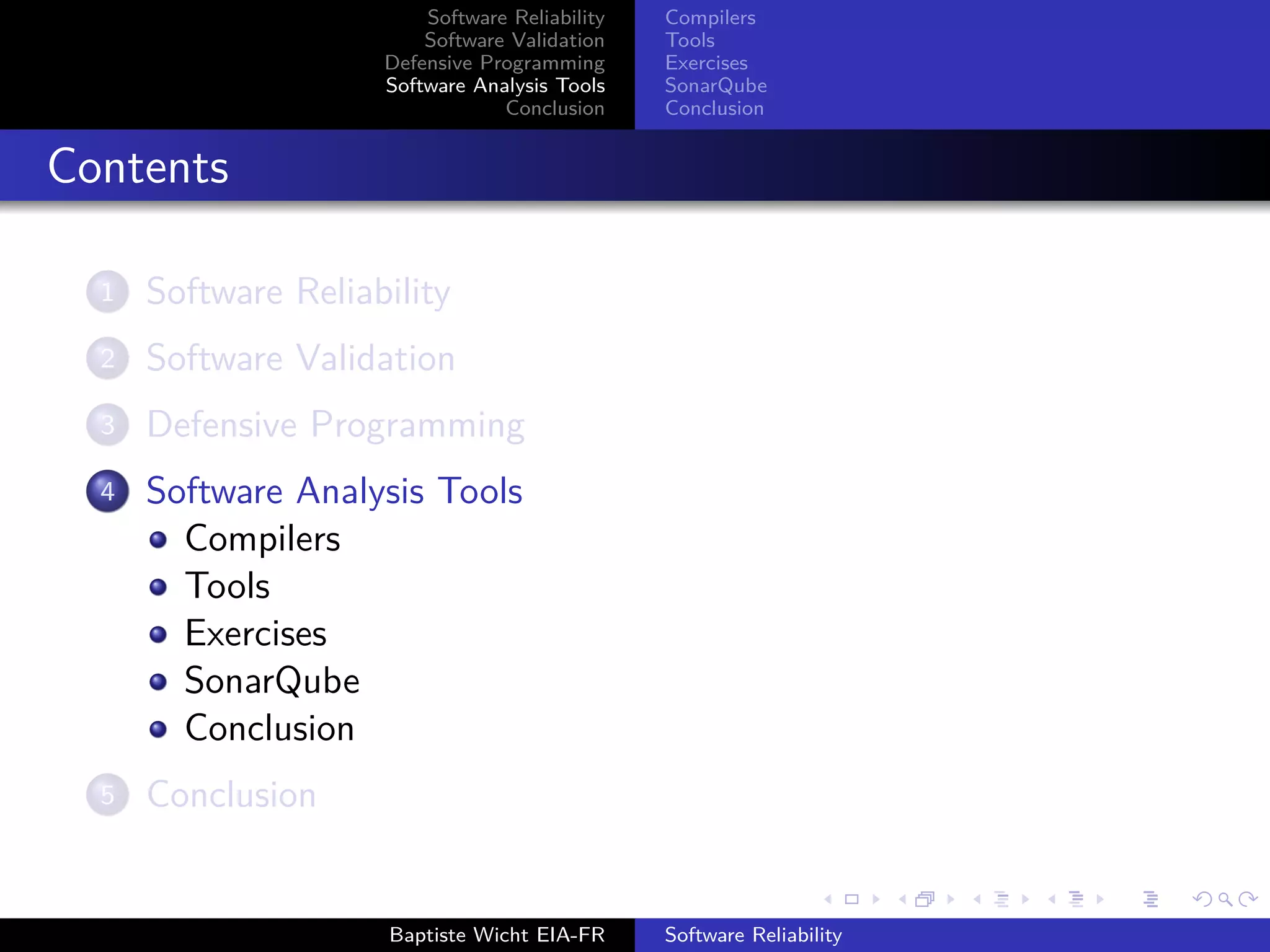The height and width of the screenshot is (952, 1270).
Task: Open Software Validation in header navigation
Action: point(515,40)
